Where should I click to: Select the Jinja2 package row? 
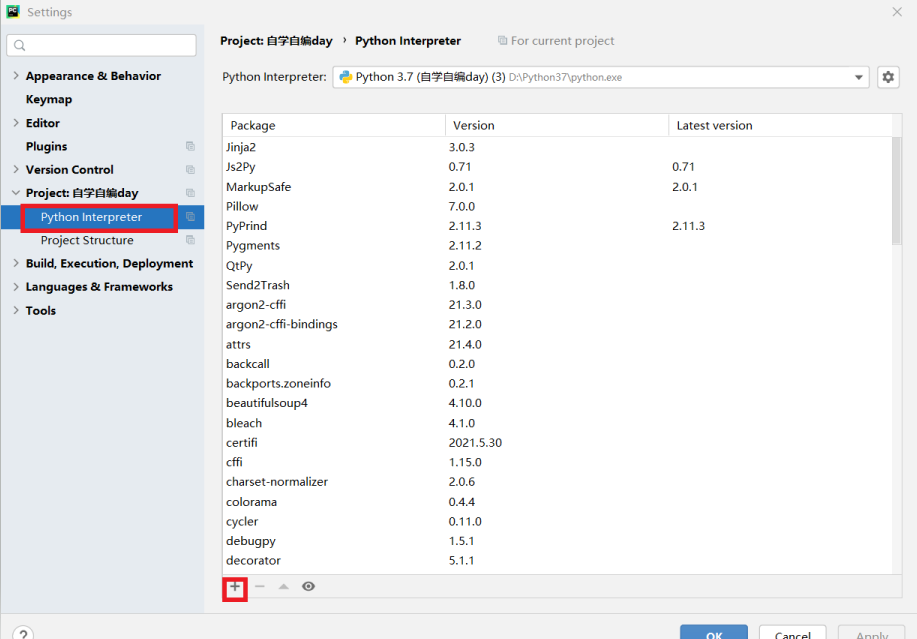tap(557, 147)
